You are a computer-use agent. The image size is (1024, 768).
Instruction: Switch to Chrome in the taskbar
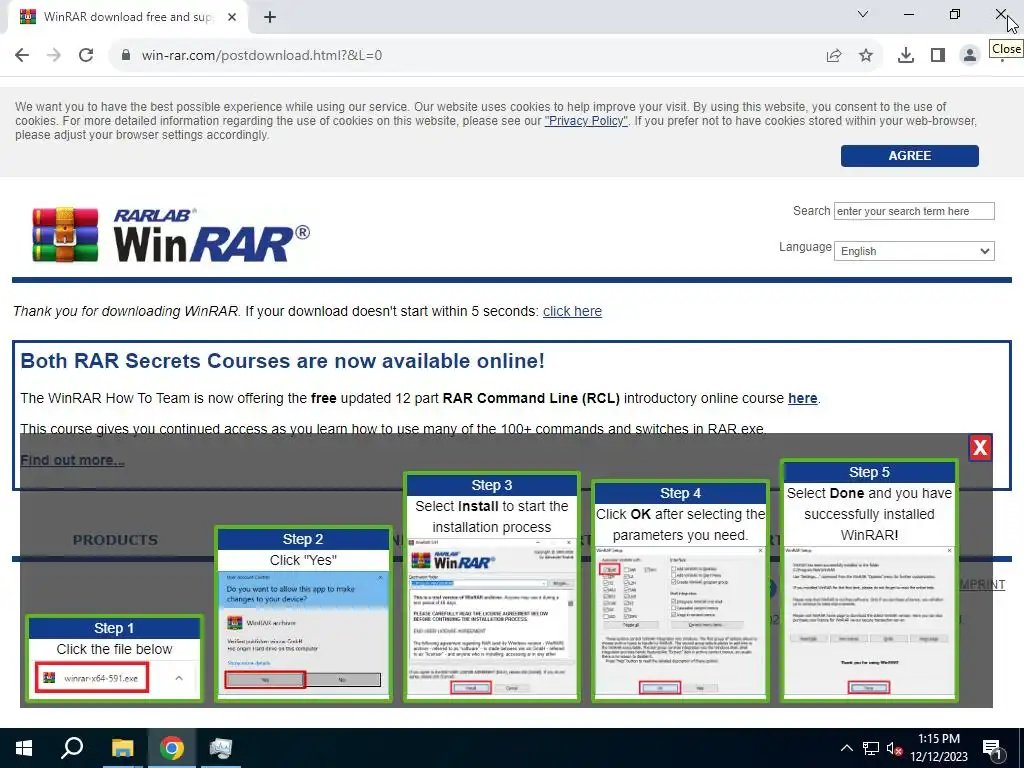[x=172, y=748]
